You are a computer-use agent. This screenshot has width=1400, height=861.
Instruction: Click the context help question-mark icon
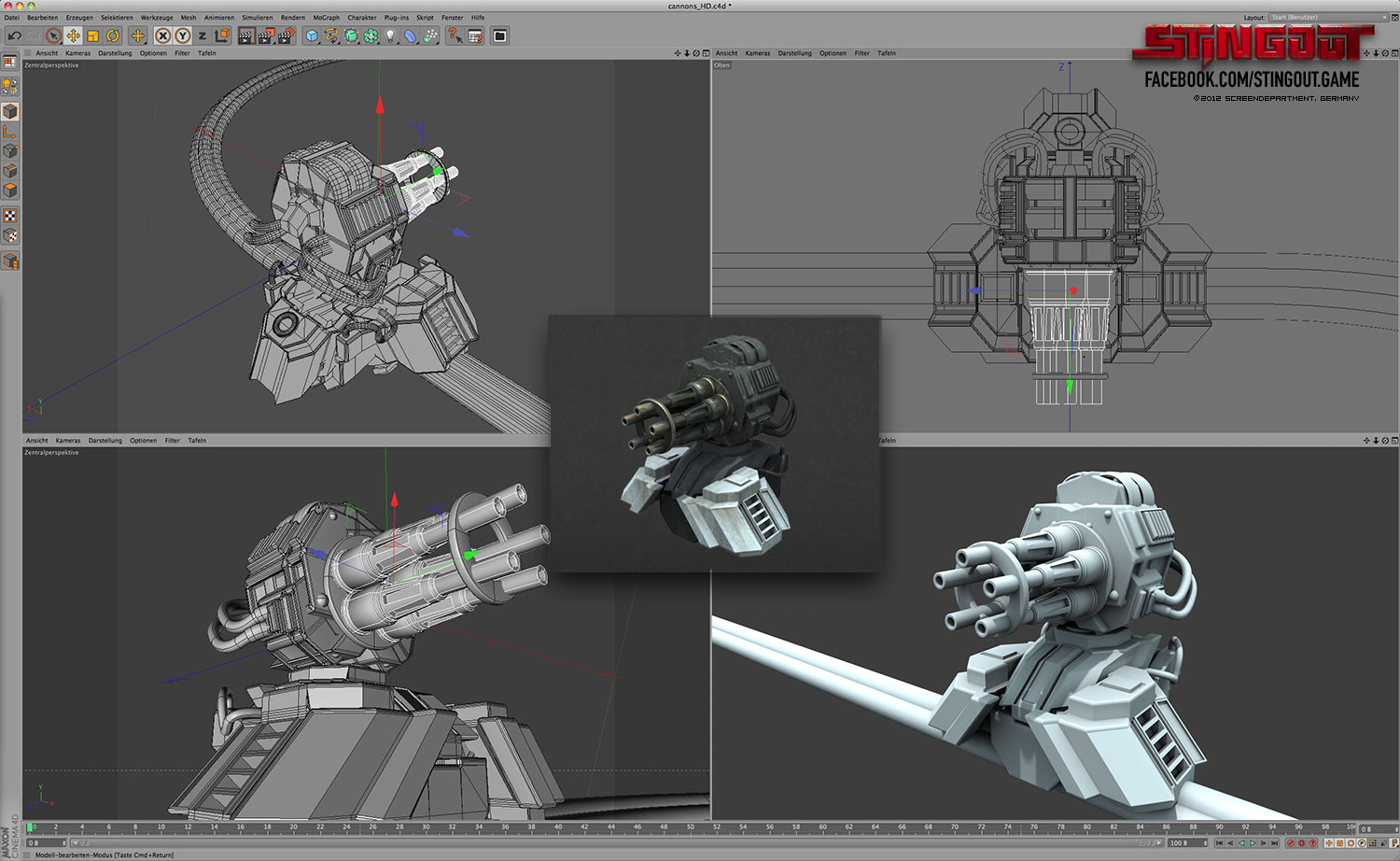(x=455, y=35)
